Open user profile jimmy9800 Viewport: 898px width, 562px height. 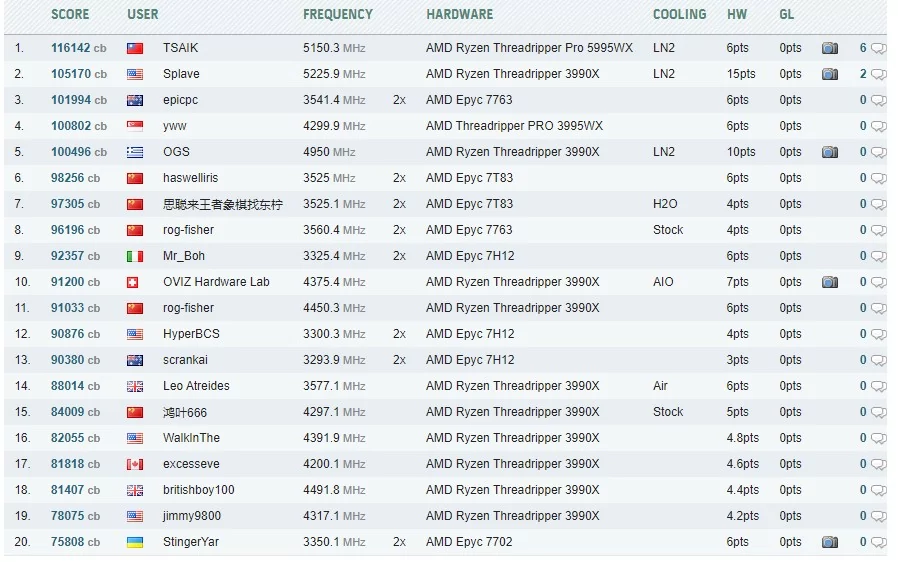click(192, 516)
